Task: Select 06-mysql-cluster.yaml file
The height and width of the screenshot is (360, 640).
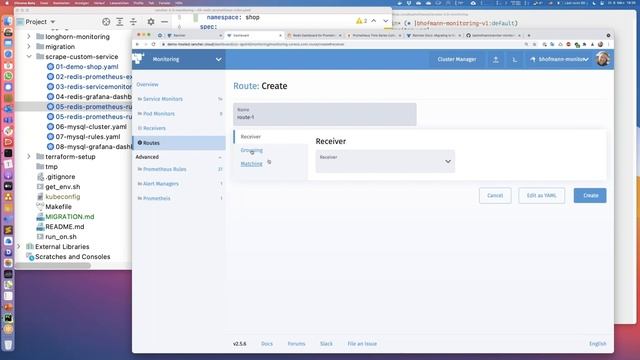Action: point(87,127)
